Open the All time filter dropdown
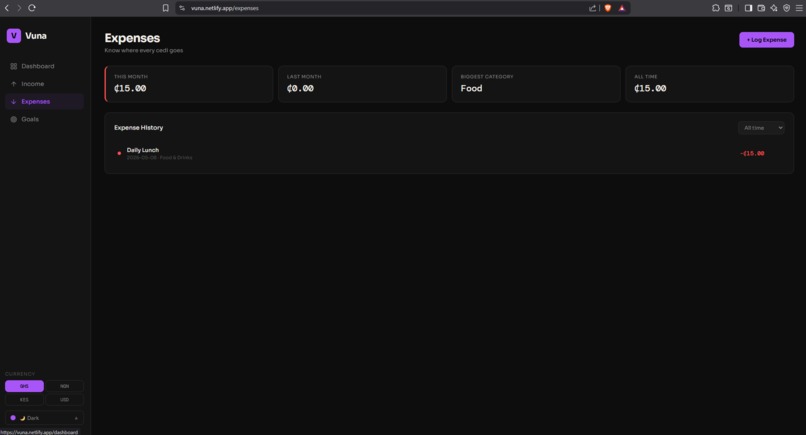The height and width of the screenshot is (435, 806). pyautogui.click(x=761, y=128)
